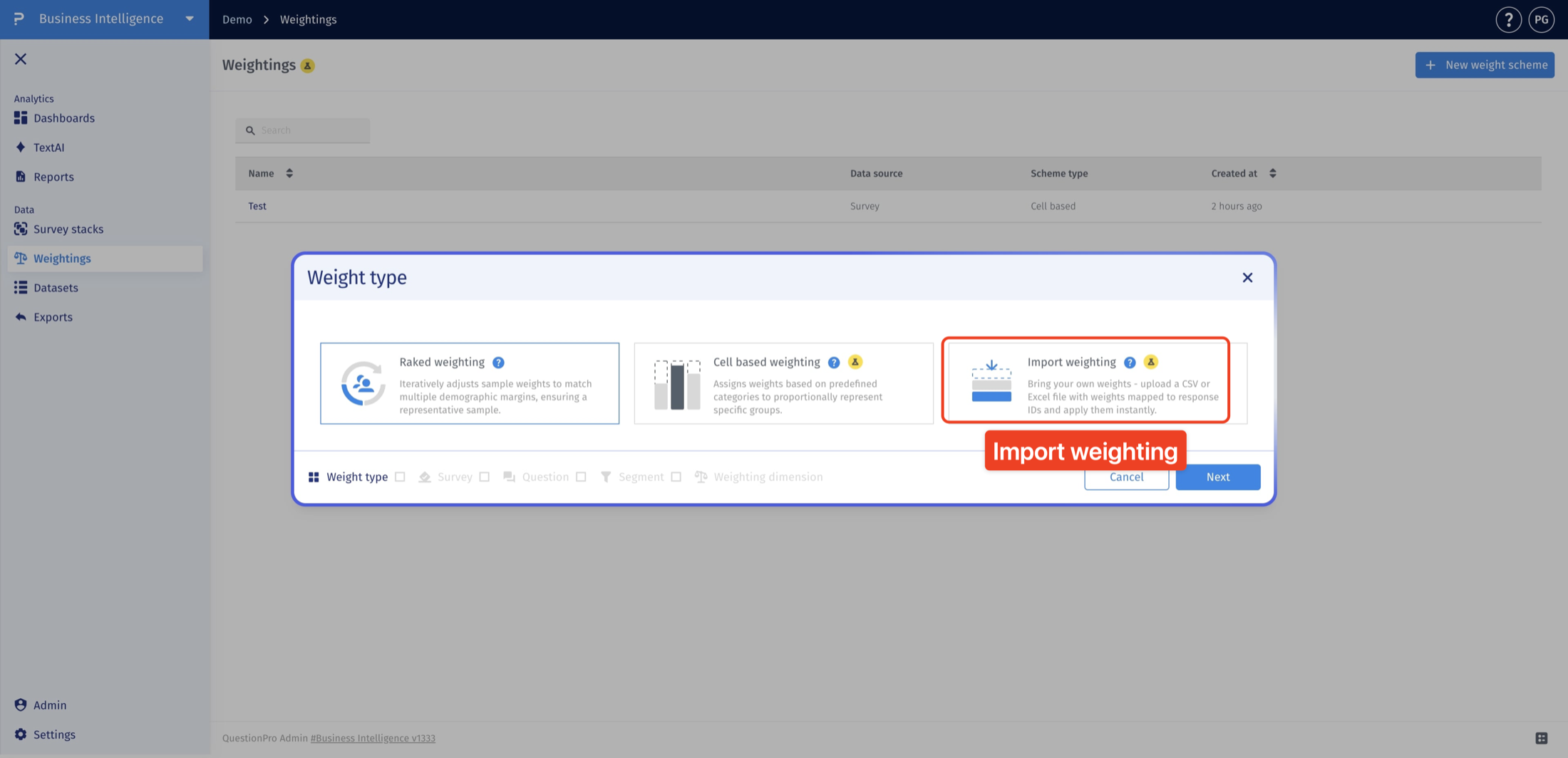Click the Admin user shield icon

click(21, 705)
